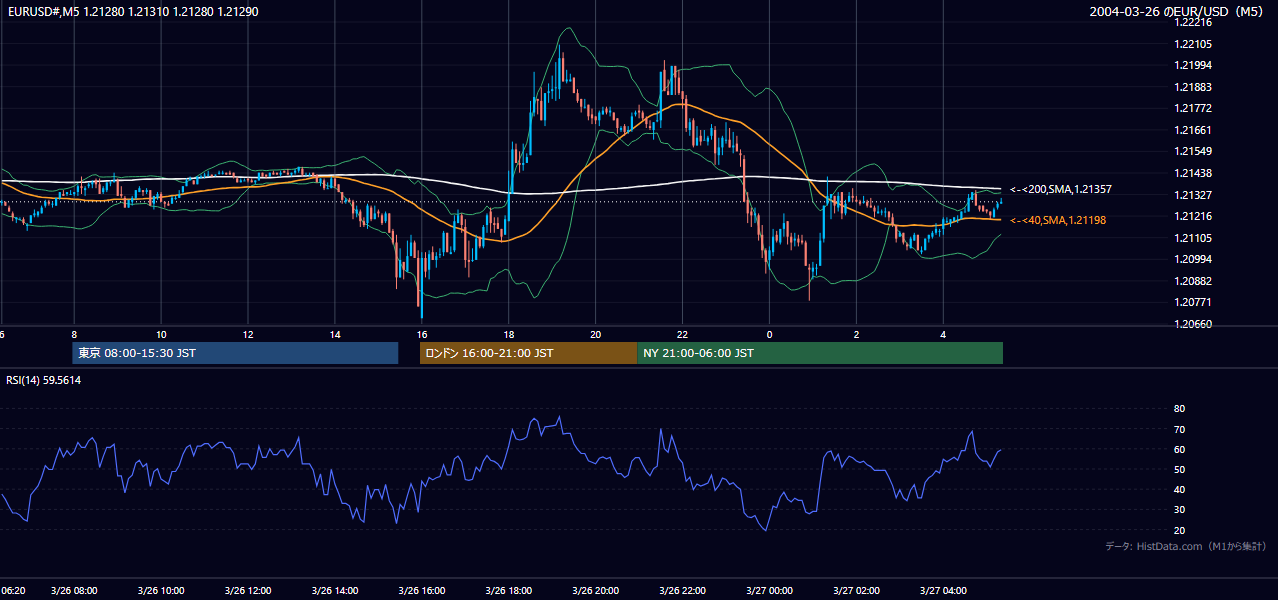Click the 3/26 14:00 time label
This screenshot has height=600, width=1278.
click(335, 591)
